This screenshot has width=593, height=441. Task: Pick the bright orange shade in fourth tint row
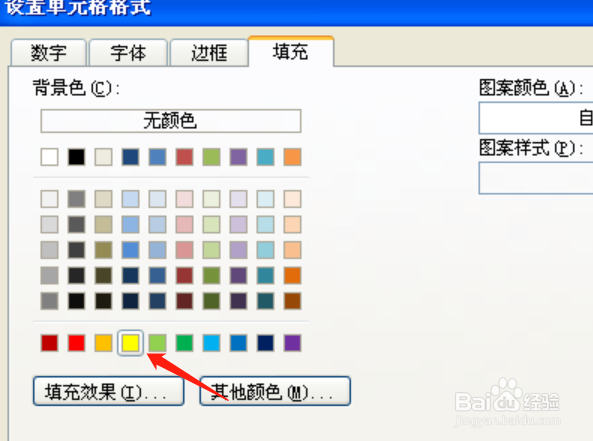pos(293,276)
